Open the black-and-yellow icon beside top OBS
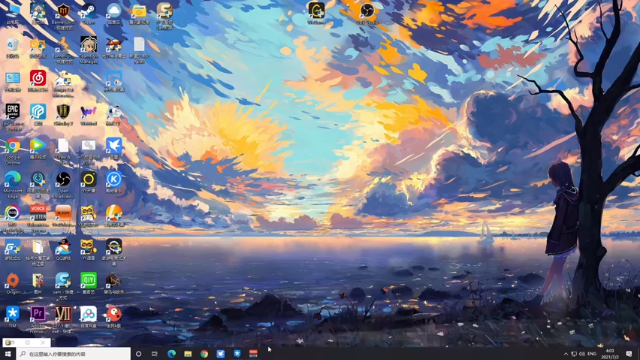 [x=316, y=12]
